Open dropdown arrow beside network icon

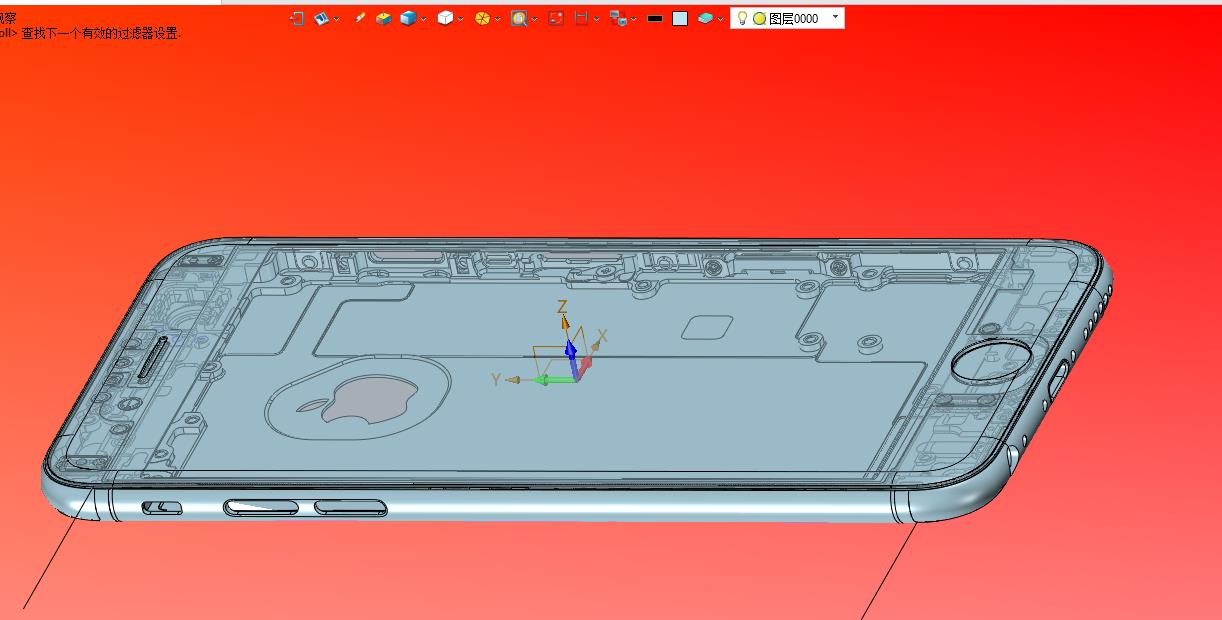point(634,19)
